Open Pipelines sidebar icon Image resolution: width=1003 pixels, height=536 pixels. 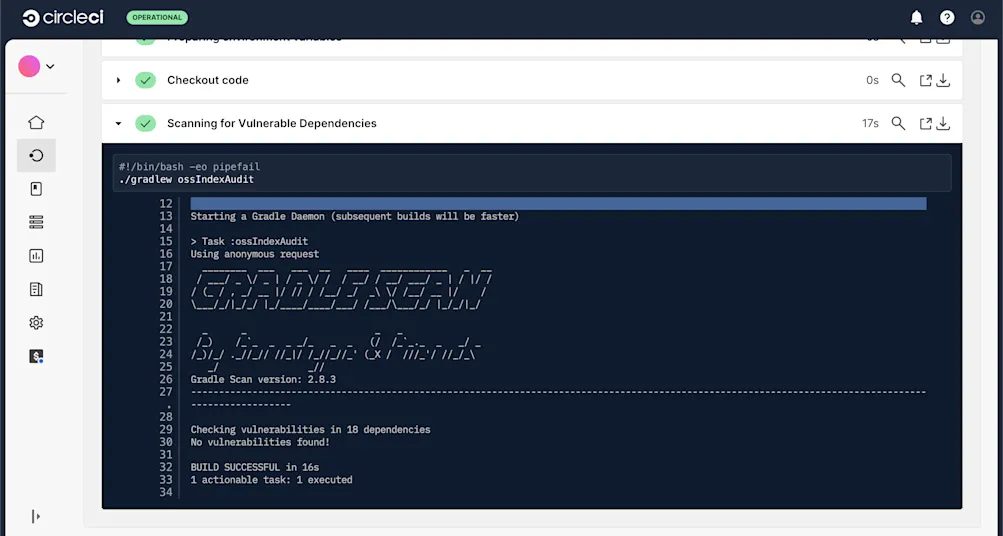36,155
